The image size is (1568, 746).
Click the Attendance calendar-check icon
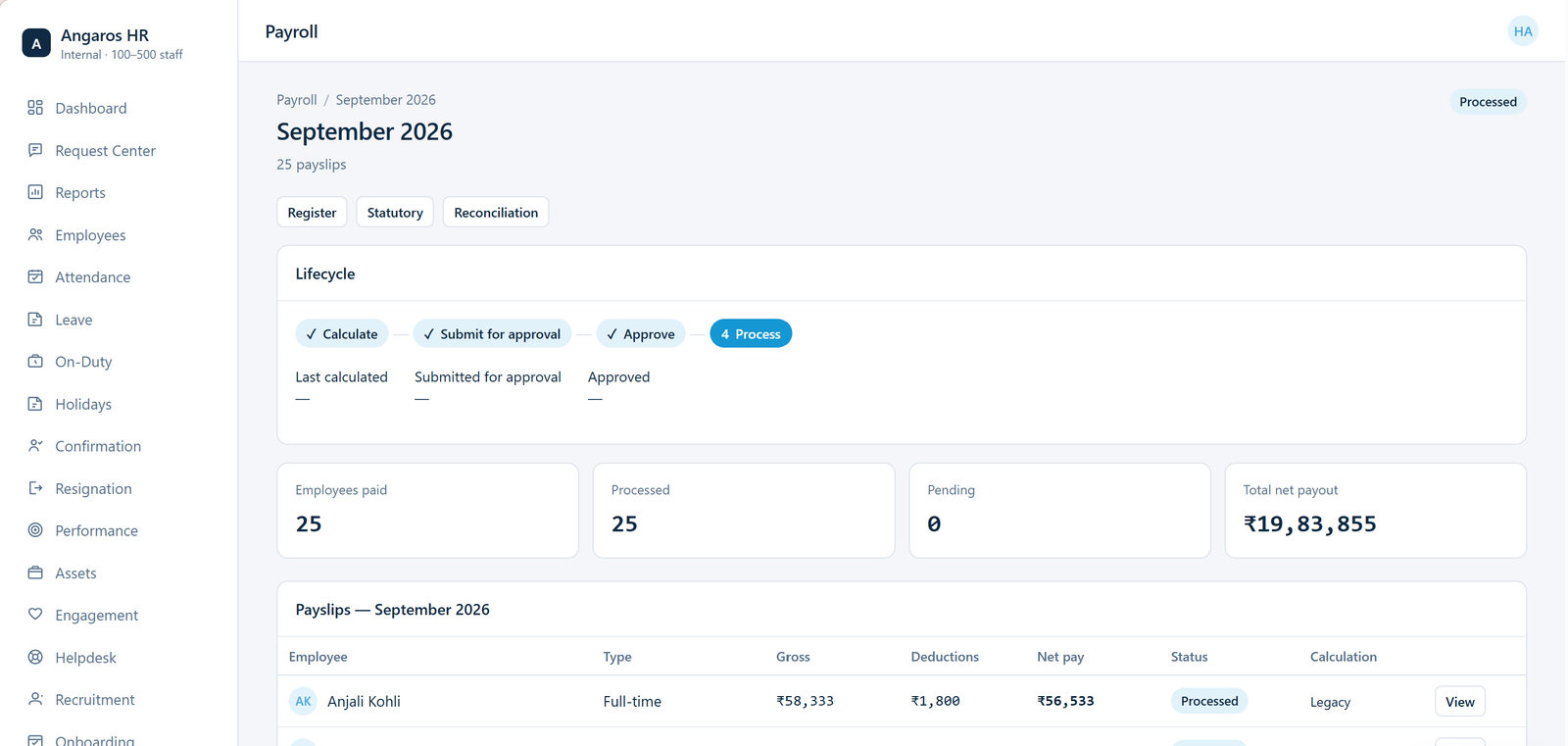pyautogui.click(x=35, y=276)
